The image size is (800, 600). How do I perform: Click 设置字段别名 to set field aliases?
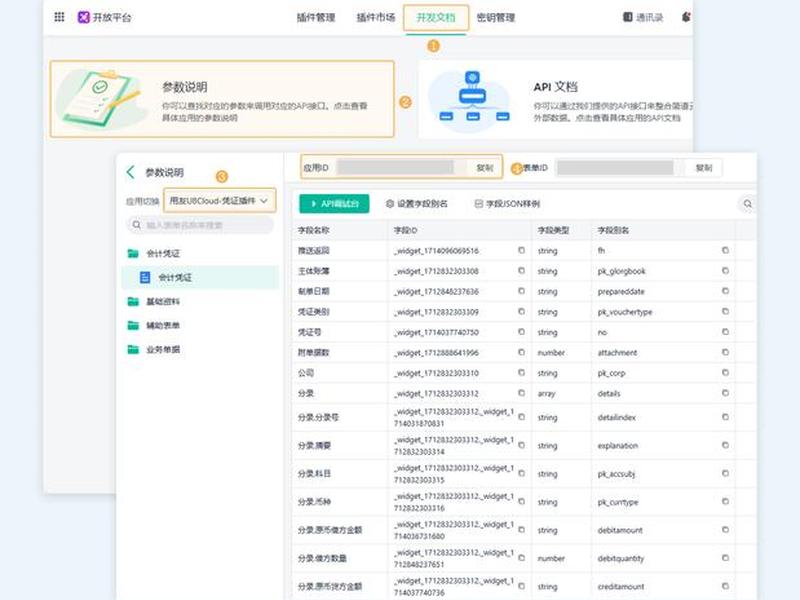coord(416,204)
